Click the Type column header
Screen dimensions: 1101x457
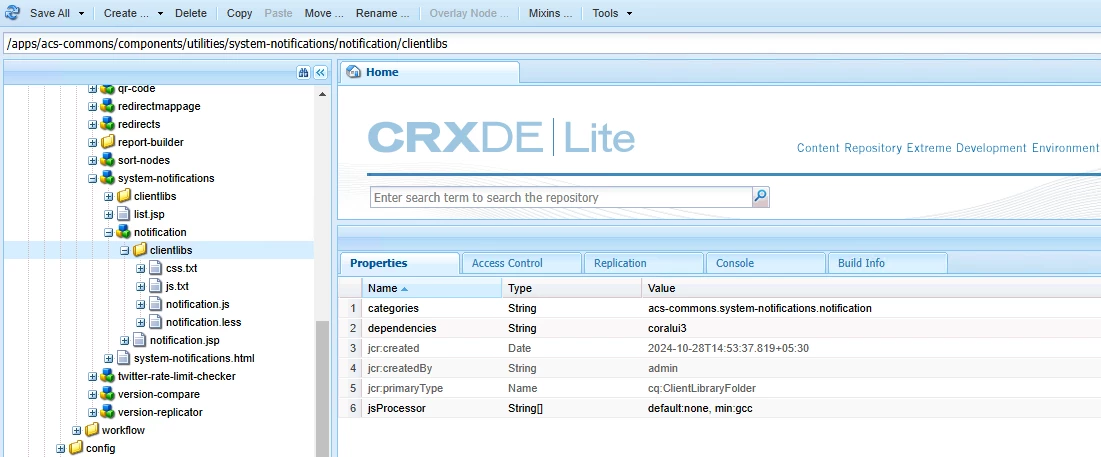pyautogui.click(x=572, y=288)
